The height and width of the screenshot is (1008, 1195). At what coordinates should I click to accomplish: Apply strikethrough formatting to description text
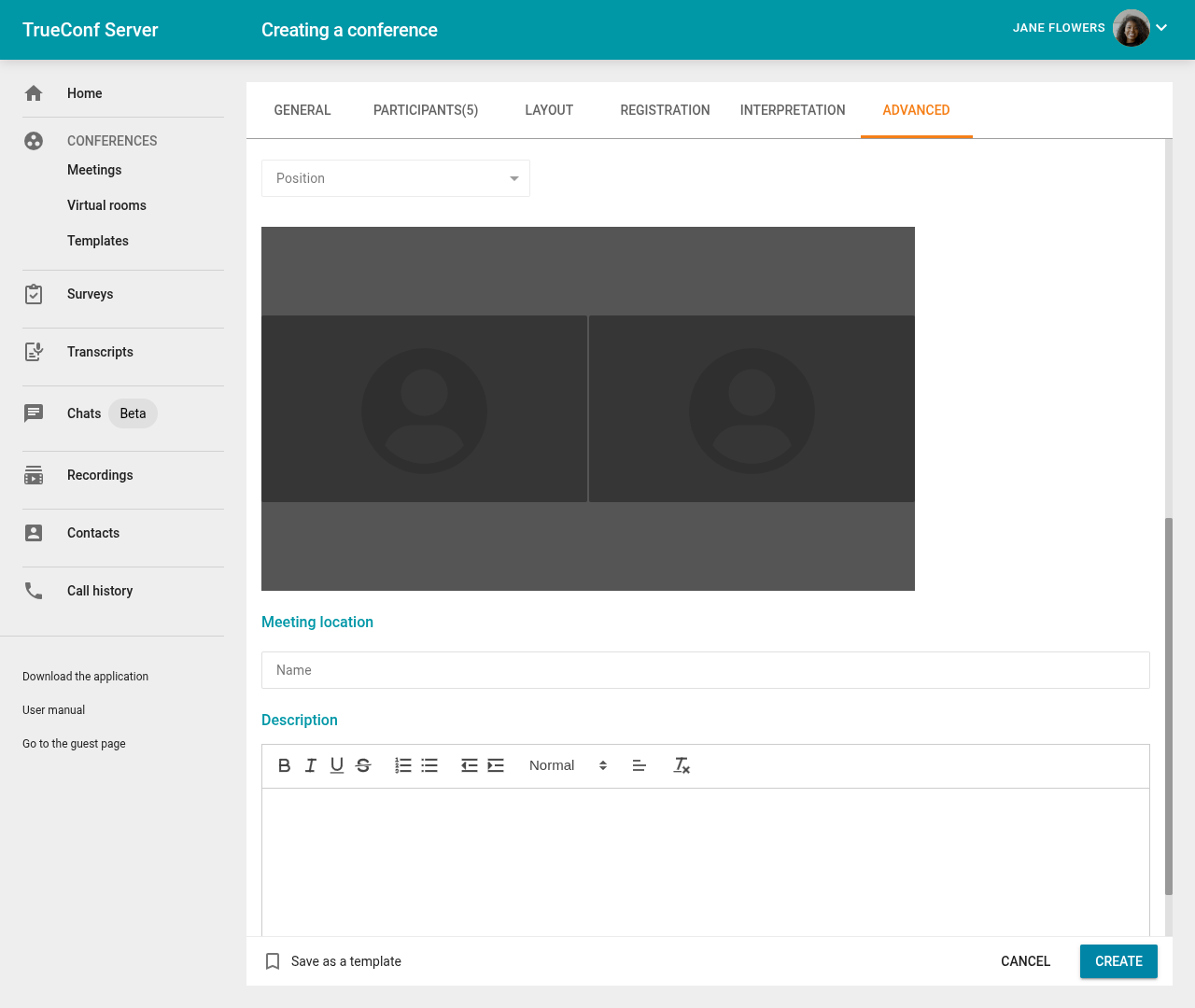pos(363,765)
